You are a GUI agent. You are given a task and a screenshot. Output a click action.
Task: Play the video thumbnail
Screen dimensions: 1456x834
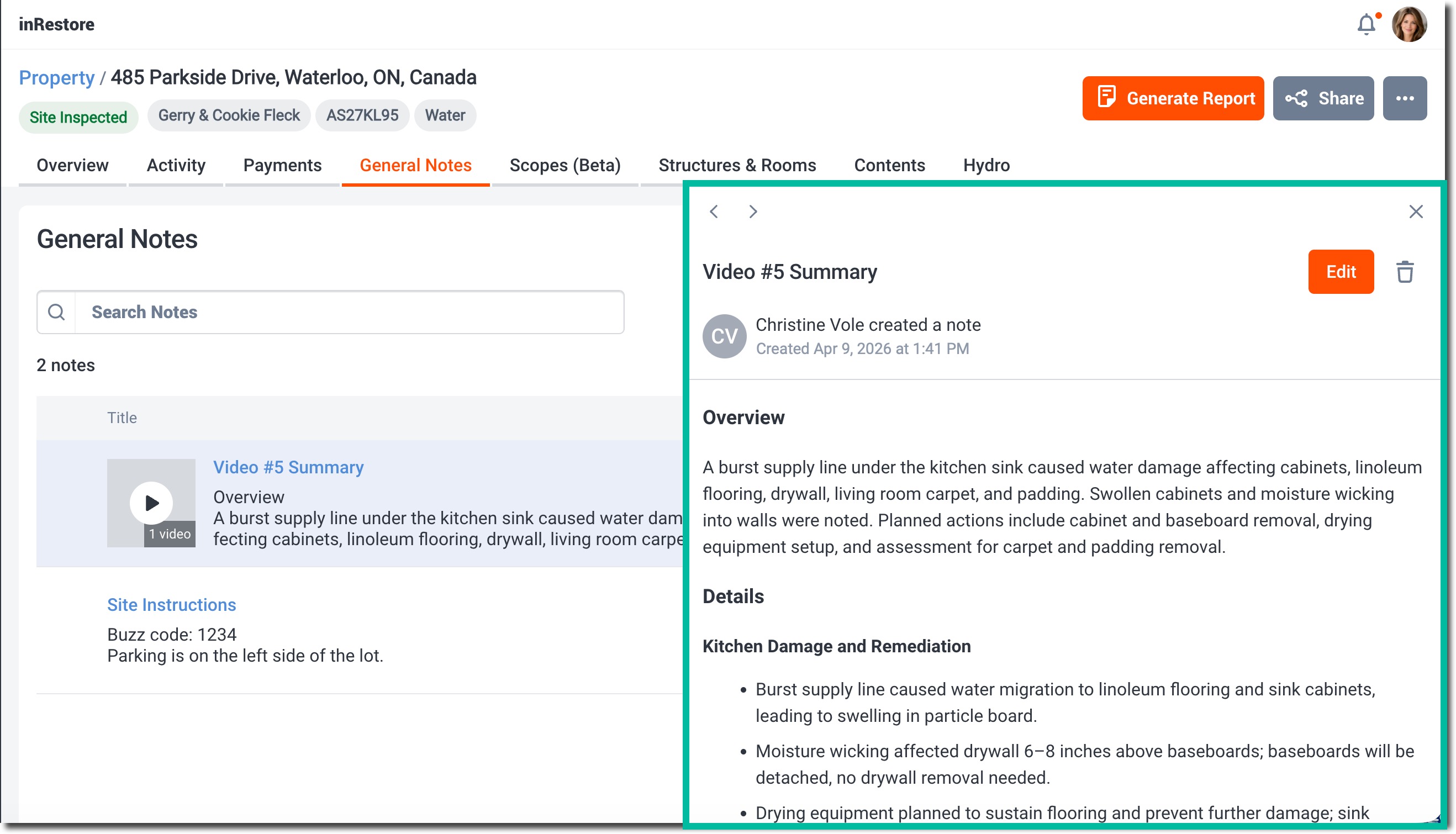(151, 503)
